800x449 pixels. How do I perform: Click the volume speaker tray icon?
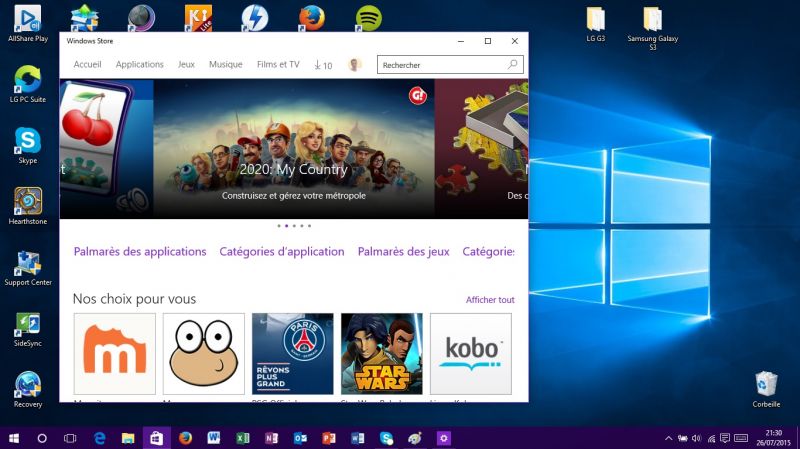[x=696, y=438]
